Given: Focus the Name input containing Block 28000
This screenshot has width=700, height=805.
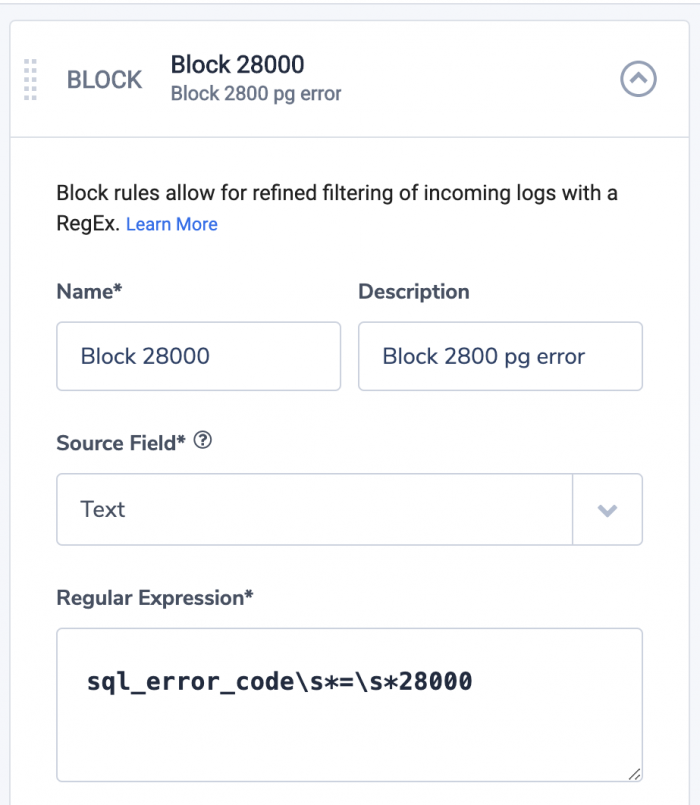Looking at the screenshot, I should coord(198,356).
